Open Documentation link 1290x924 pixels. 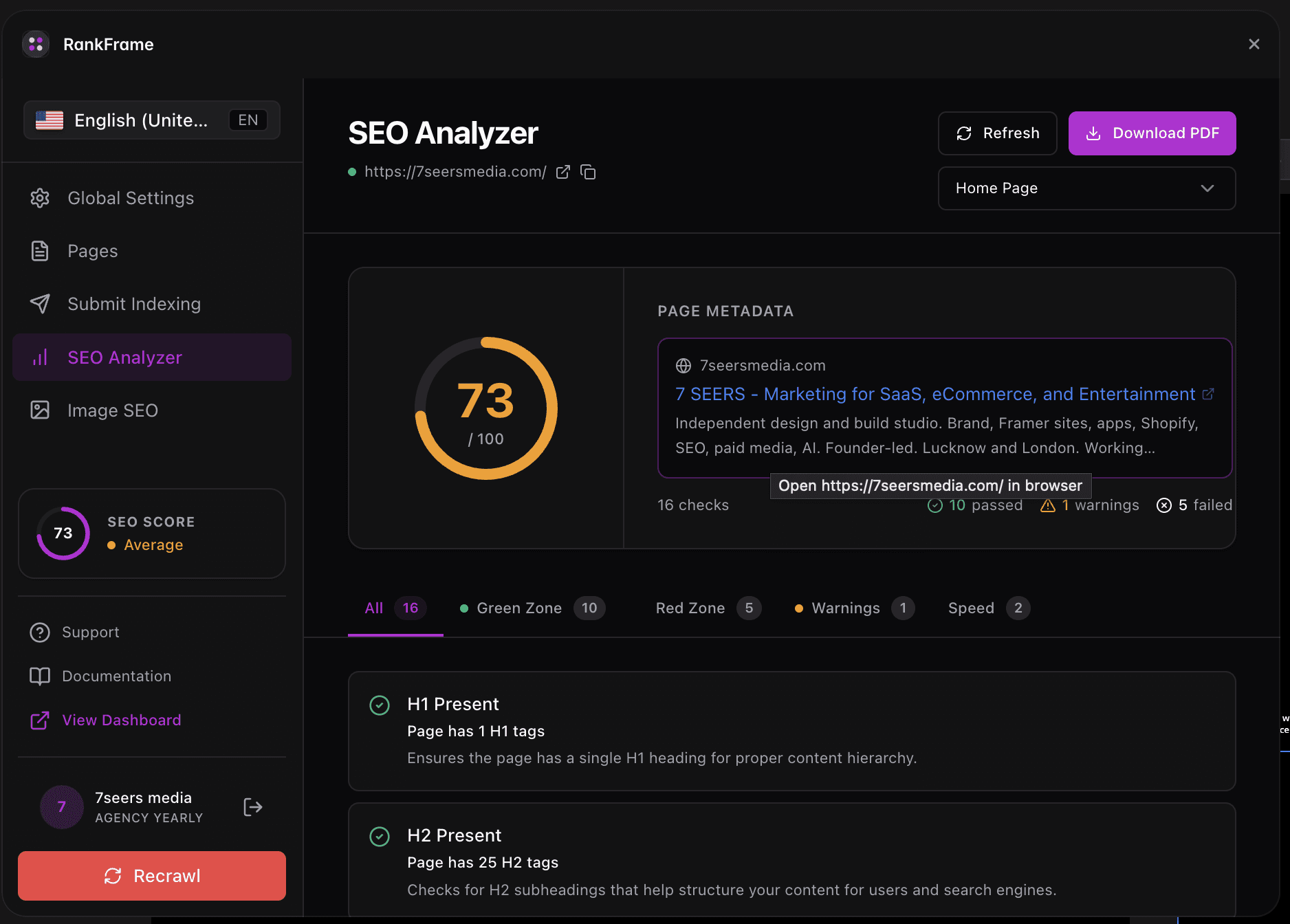tap(116, 676)
